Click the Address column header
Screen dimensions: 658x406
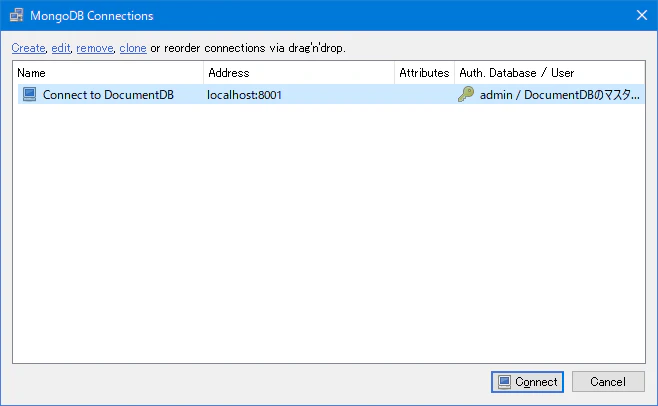pos(299,73)
